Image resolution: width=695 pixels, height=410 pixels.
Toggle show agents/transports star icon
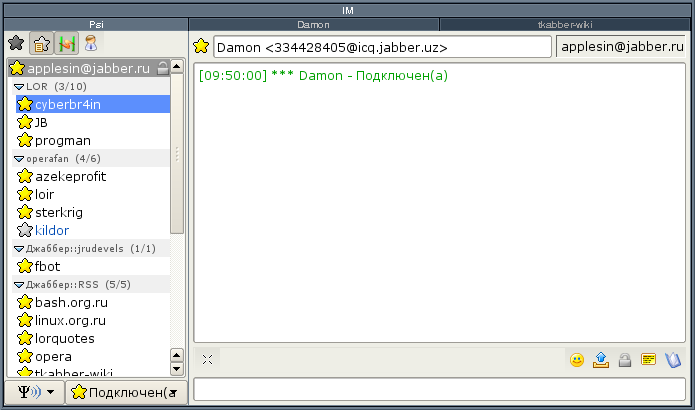click(41, 43)
